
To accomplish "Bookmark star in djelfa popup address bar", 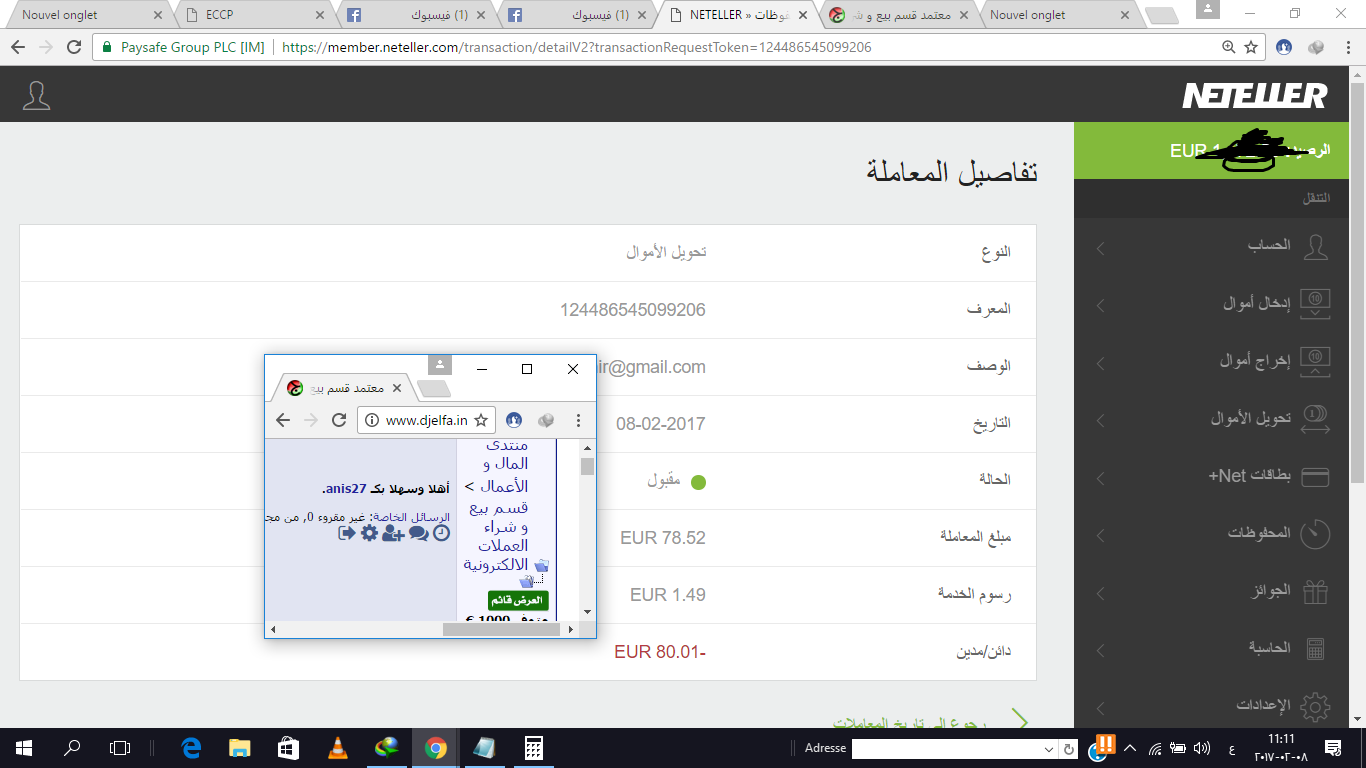I will tap(481, 420).
